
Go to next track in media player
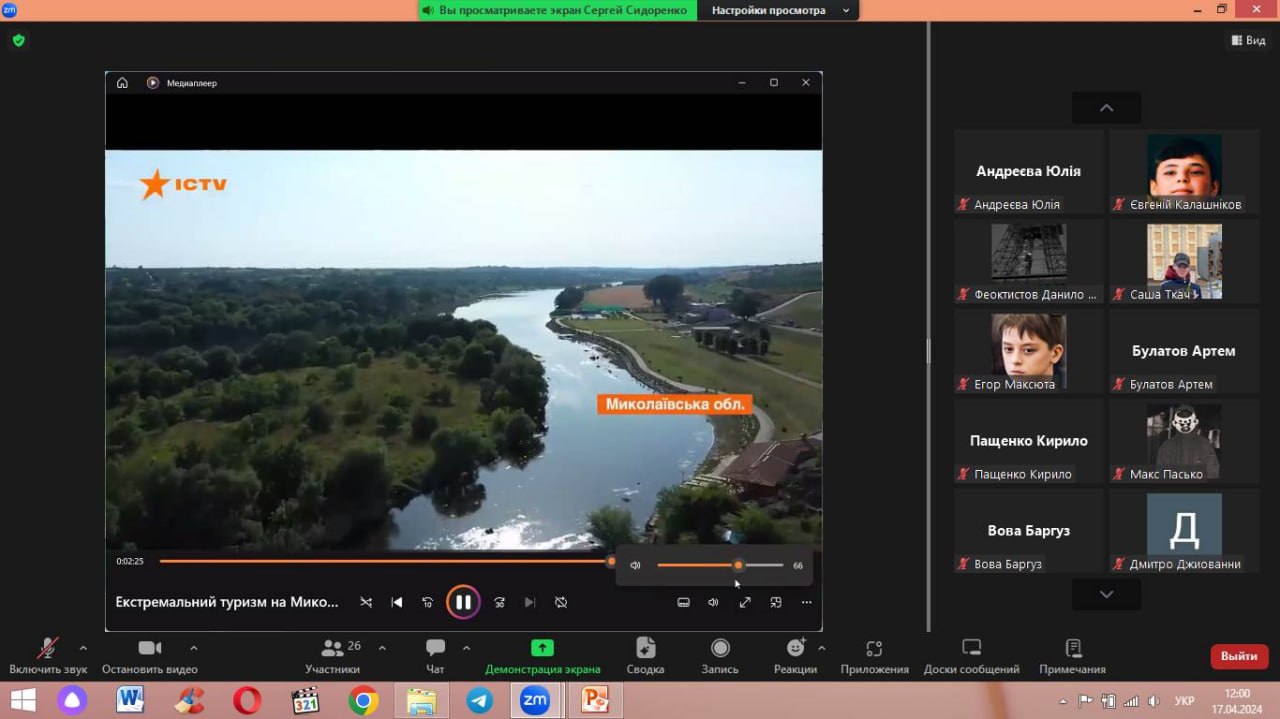click(x=530, y=602)
